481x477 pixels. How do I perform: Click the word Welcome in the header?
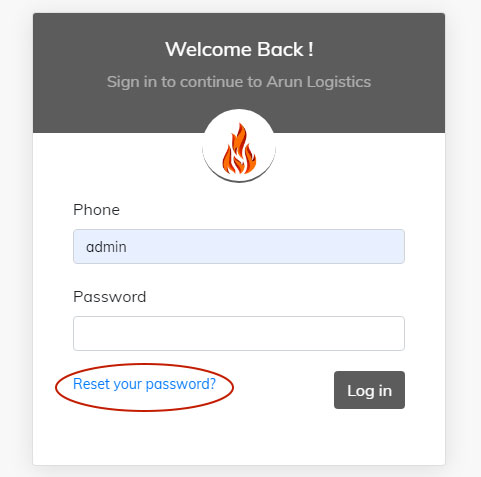point(208,49)
